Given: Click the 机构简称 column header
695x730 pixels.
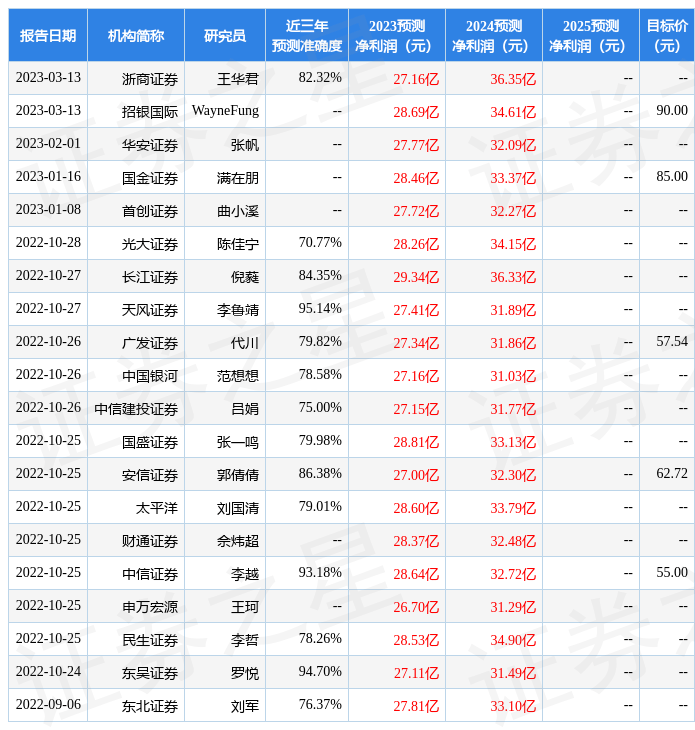Looking at the screenshot, I should tap(136, 35).
